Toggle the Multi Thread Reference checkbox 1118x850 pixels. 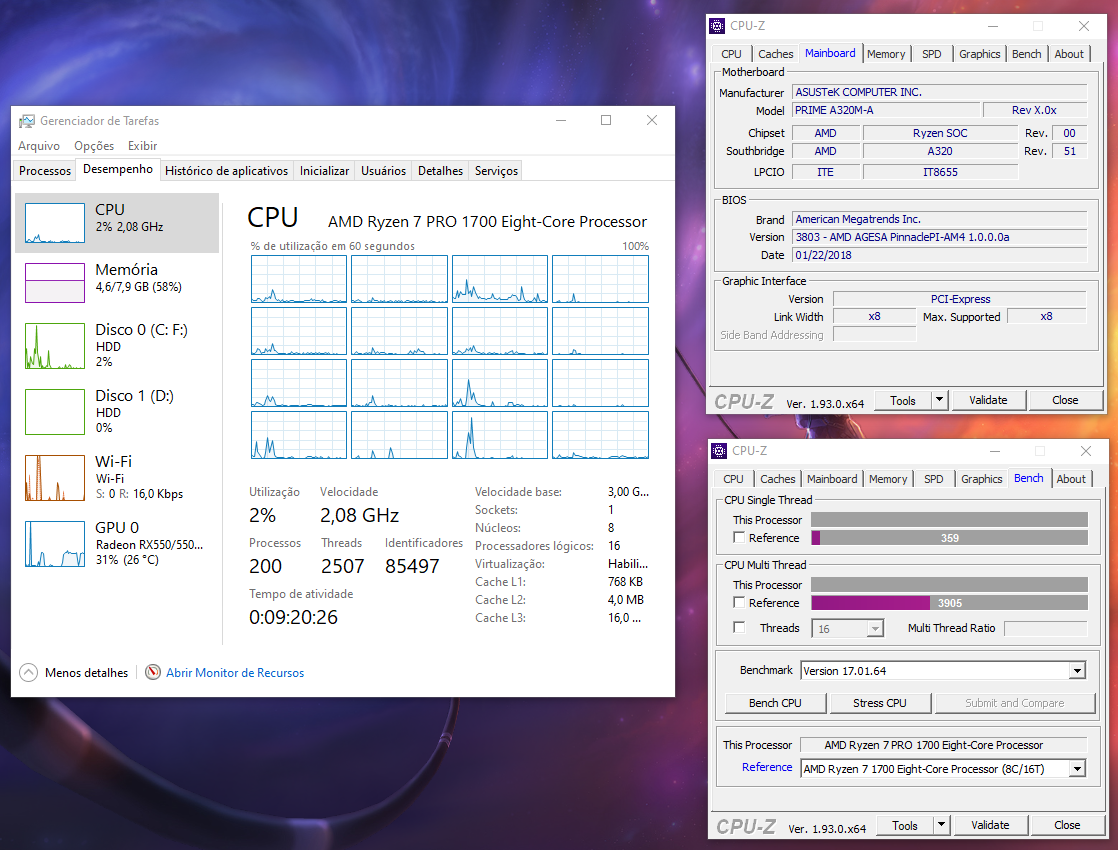pyautogui.click(x=739, y=603)
